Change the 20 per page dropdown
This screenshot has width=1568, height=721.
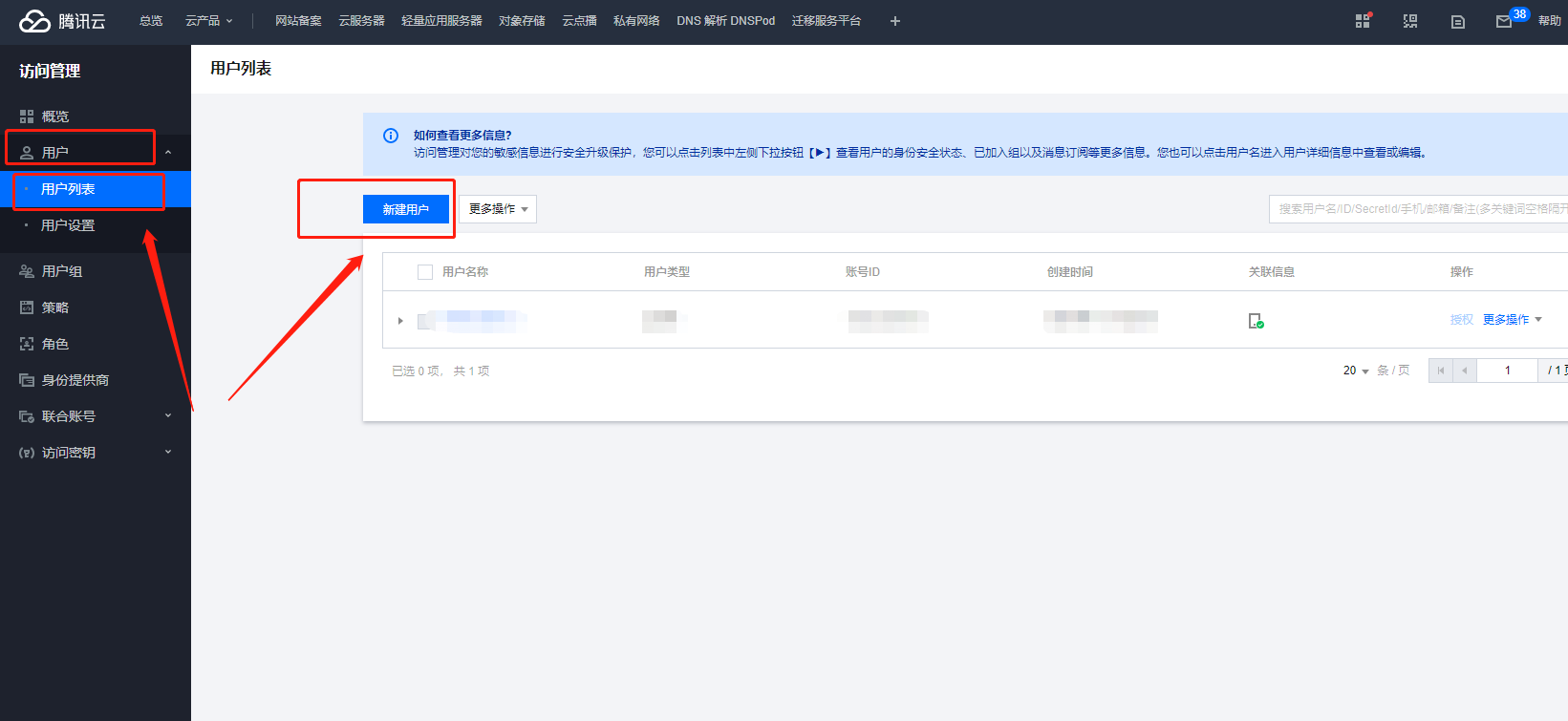[x=1356, y=371]
